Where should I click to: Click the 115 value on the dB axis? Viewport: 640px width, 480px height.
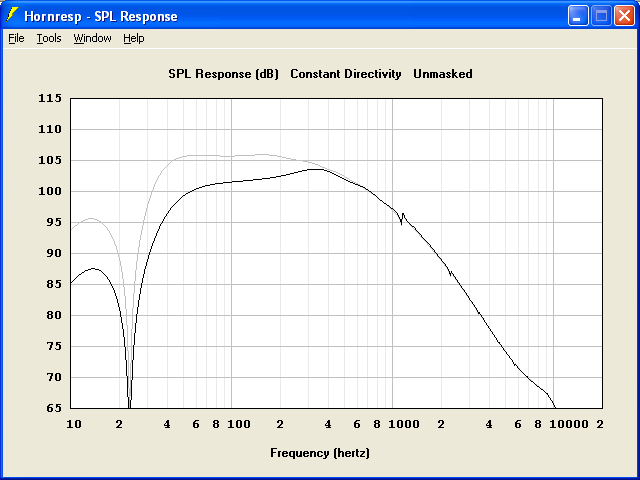pyautogui.click(x=50, y=98)
